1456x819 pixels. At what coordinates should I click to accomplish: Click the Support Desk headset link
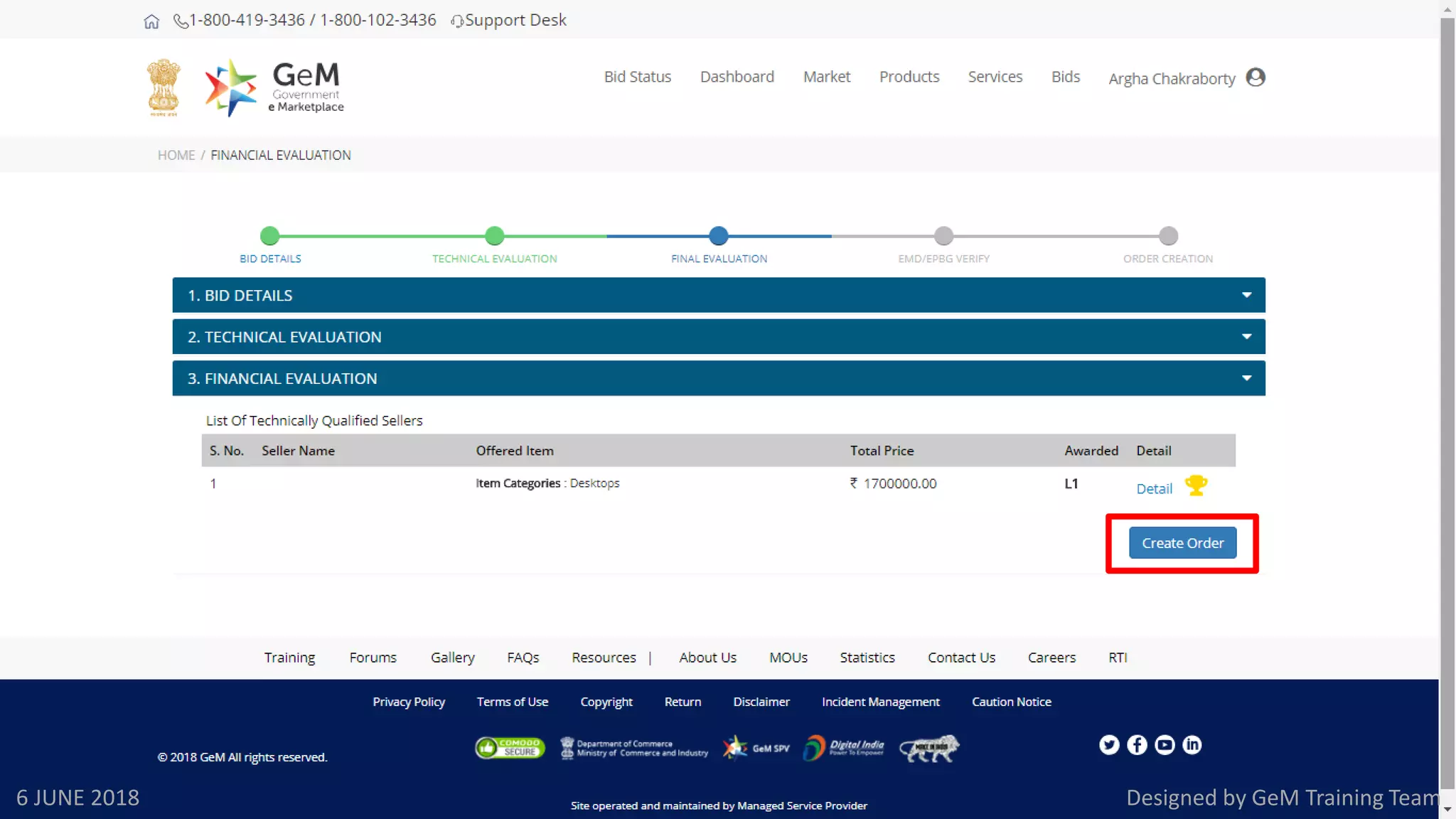pos(509,20)
